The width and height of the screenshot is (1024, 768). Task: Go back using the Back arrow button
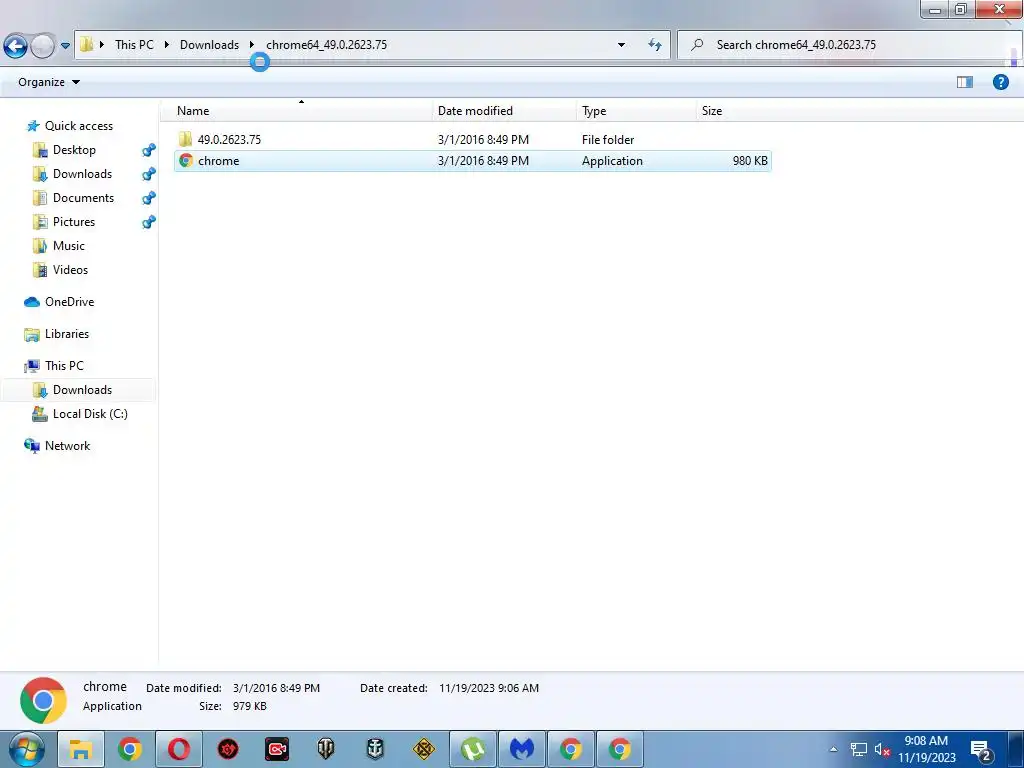coord(16,46)
